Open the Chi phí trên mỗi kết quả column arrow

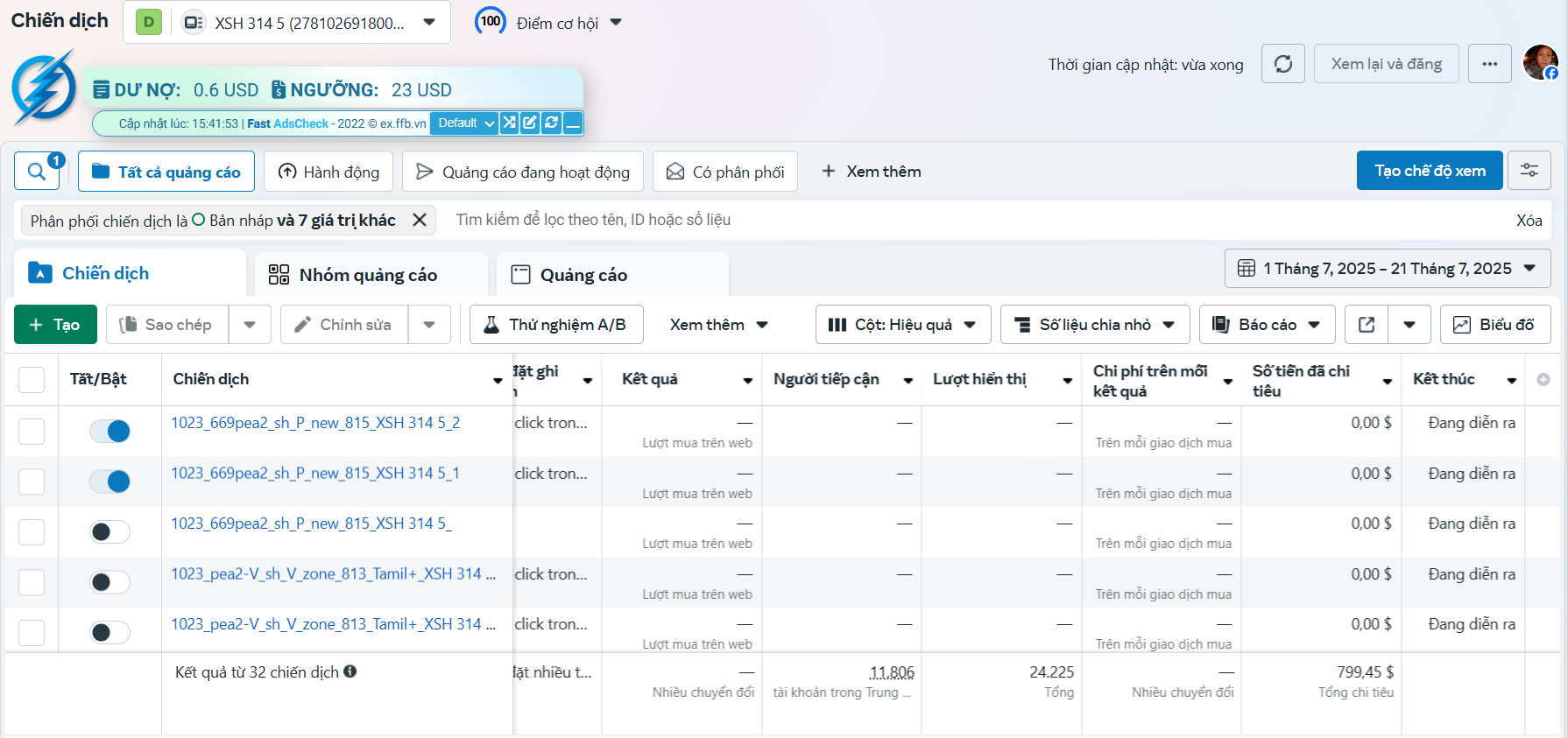pos(1228,381)
